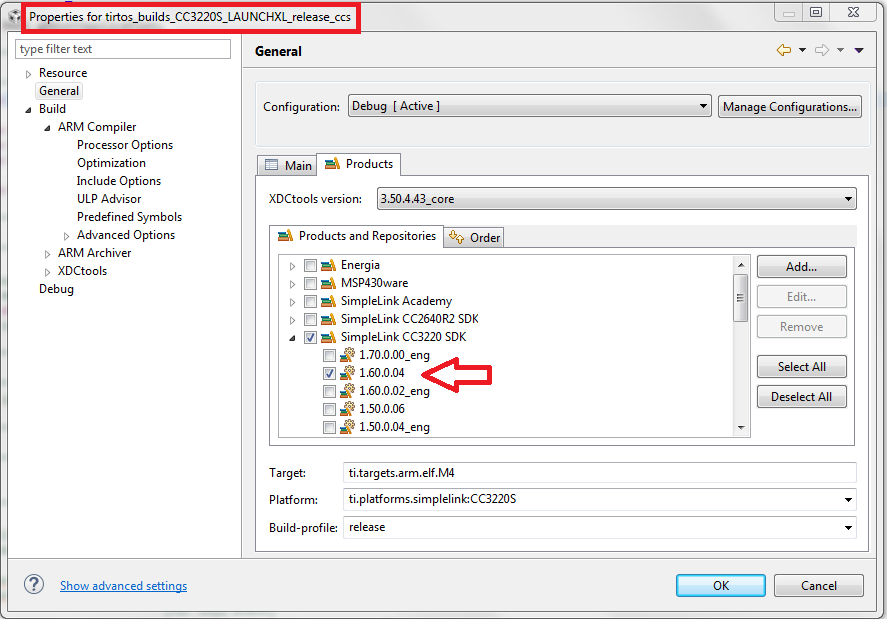
Task: Expand the ARM Archiver tree node
Action: click(x=48, y=254)
